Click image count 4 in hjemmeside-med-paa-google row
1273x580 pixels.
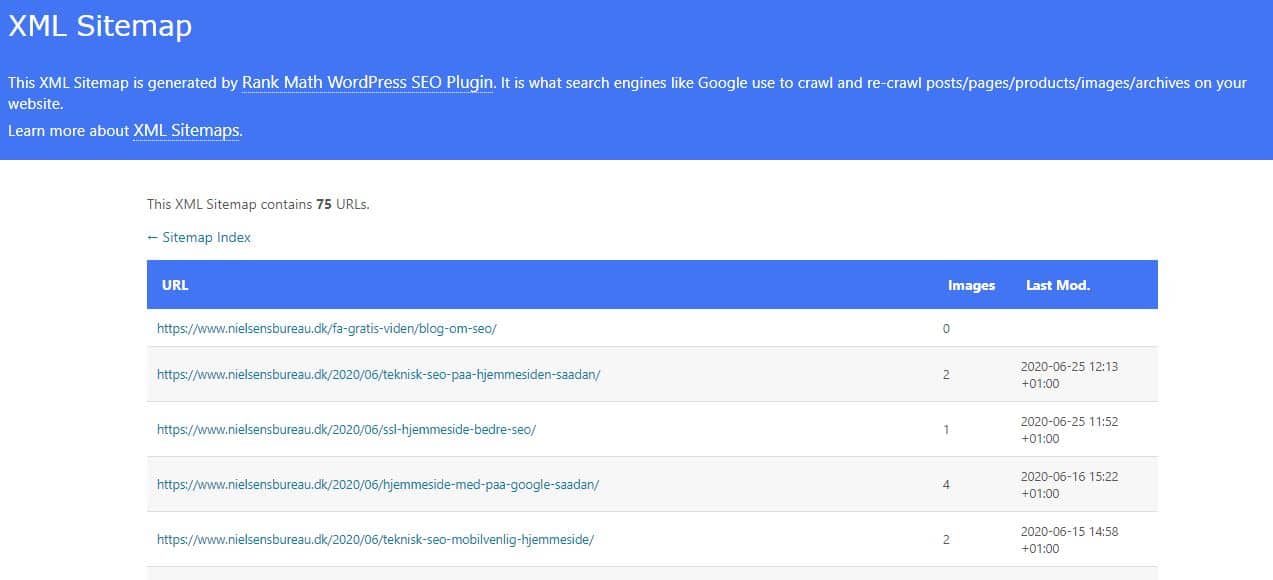coord(946,485)
